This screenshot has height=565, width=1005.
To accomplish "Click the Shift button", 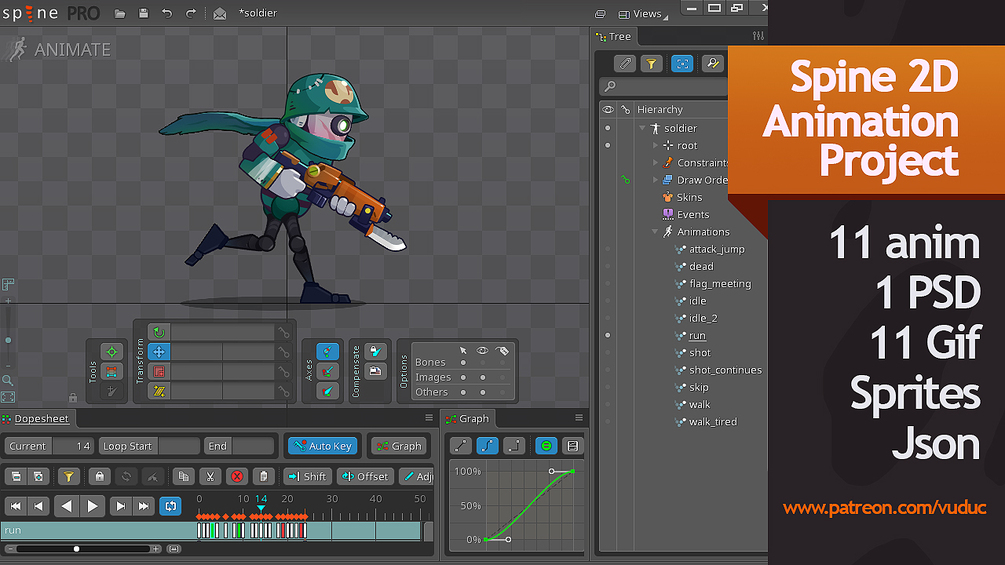I will point(307,476).
